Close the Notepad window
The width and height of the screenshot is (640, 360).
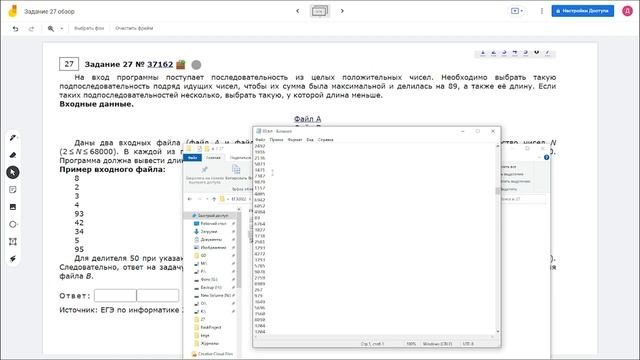[x=493, y=131]
